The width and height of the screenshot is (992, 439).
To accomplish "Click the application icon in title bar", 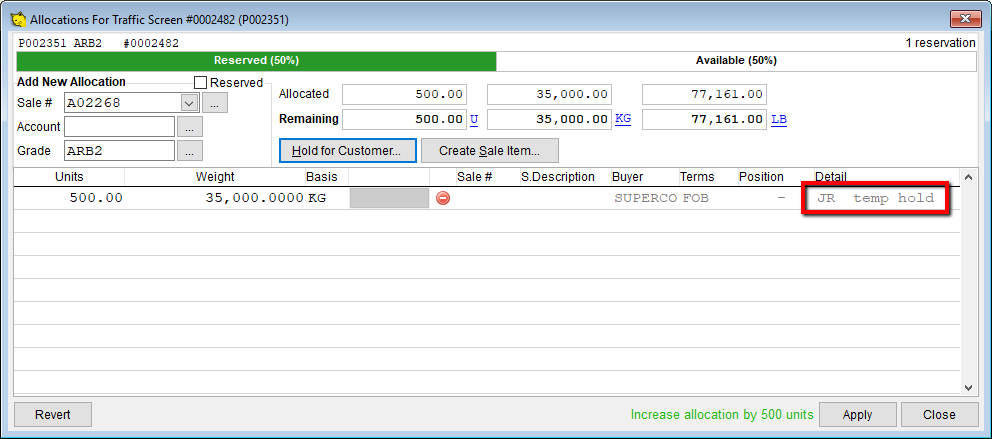I will point(18,20).
